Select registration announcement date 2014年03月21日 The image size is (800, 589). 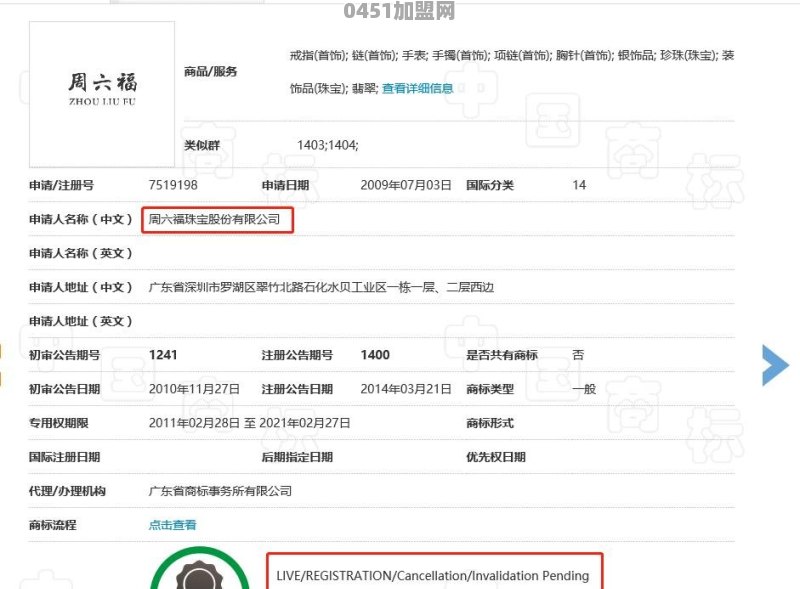point(406,389)
